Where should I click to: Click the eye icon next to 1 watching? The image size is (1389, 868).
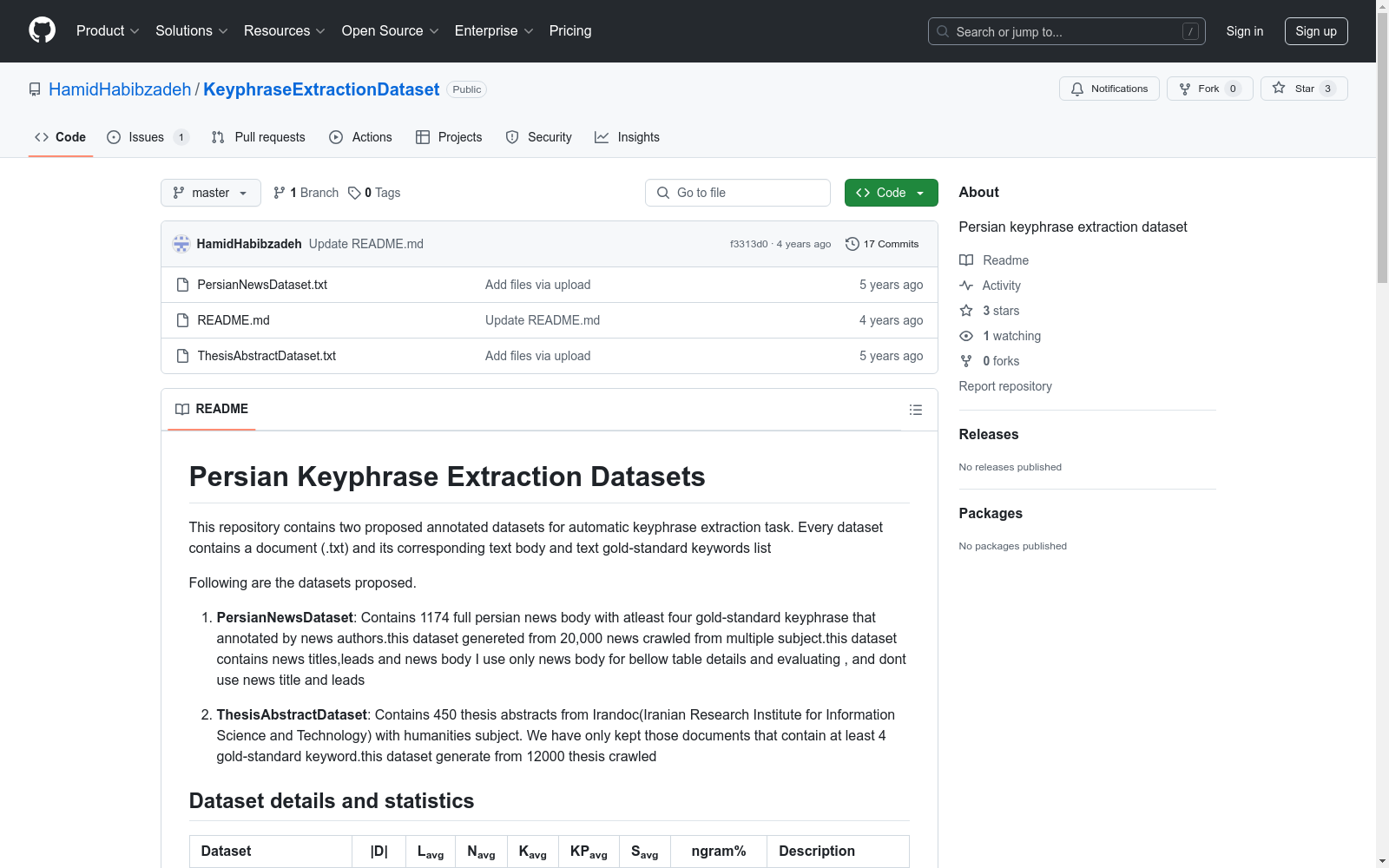tap(966, 336)
